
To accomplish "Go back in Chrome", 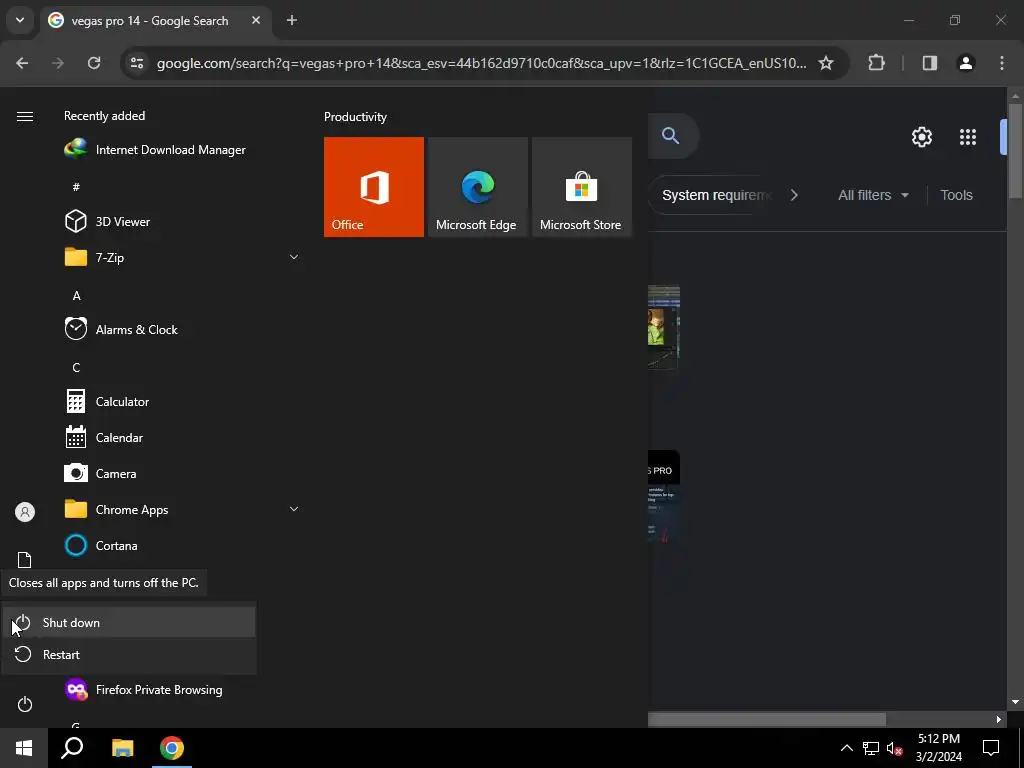I will [22, 63].
